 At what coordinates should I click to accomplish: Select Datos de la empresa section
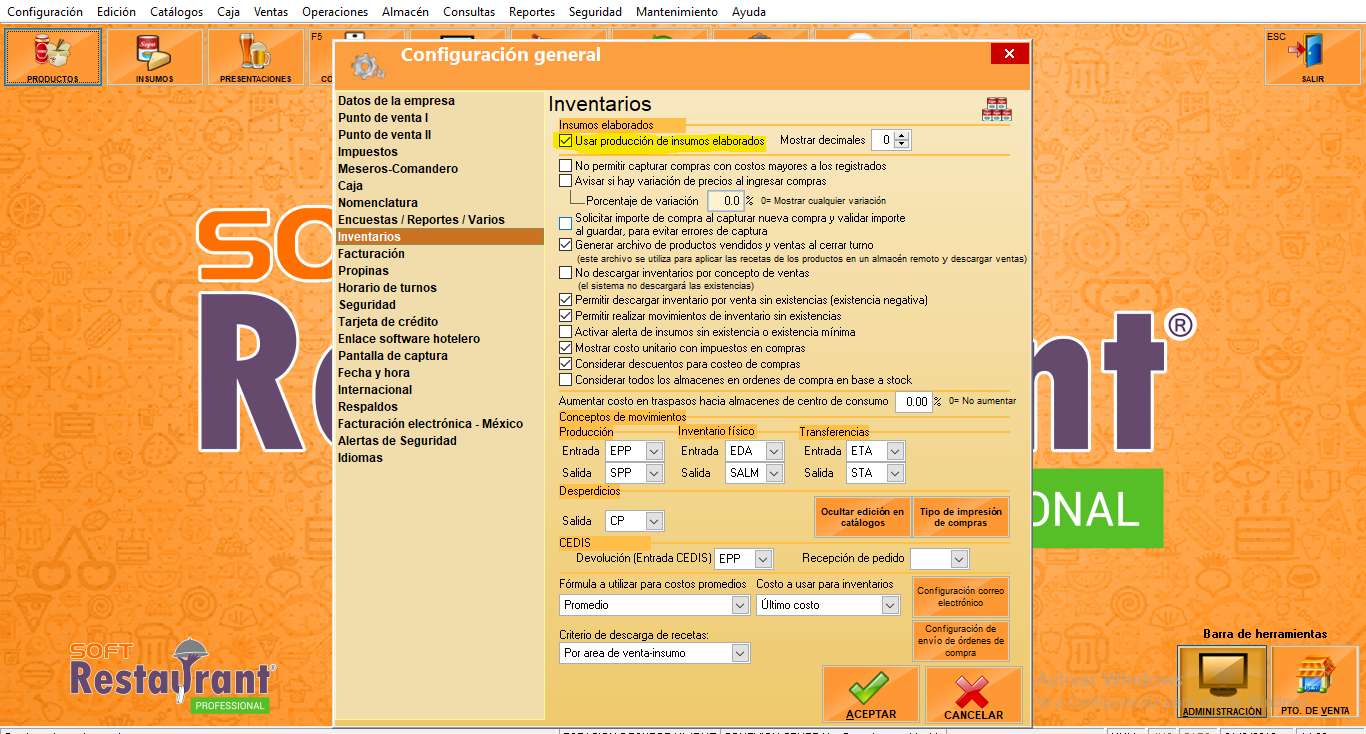pos(396,101)
